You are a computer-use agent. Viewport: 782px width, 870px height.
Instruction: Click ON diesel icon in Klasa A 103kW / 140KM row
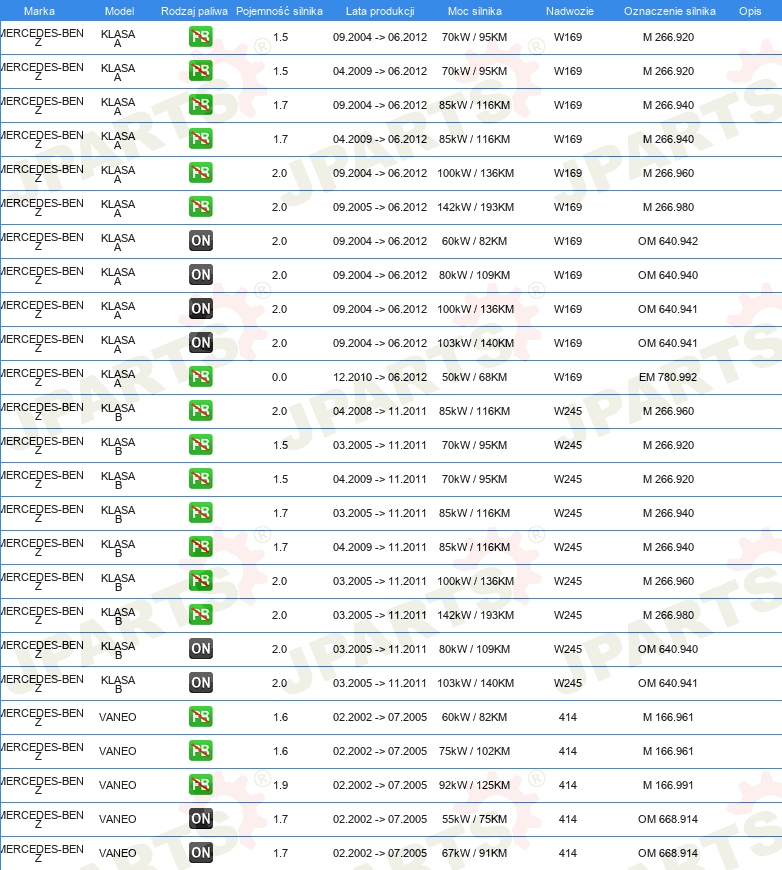click(x=200, y=343)
